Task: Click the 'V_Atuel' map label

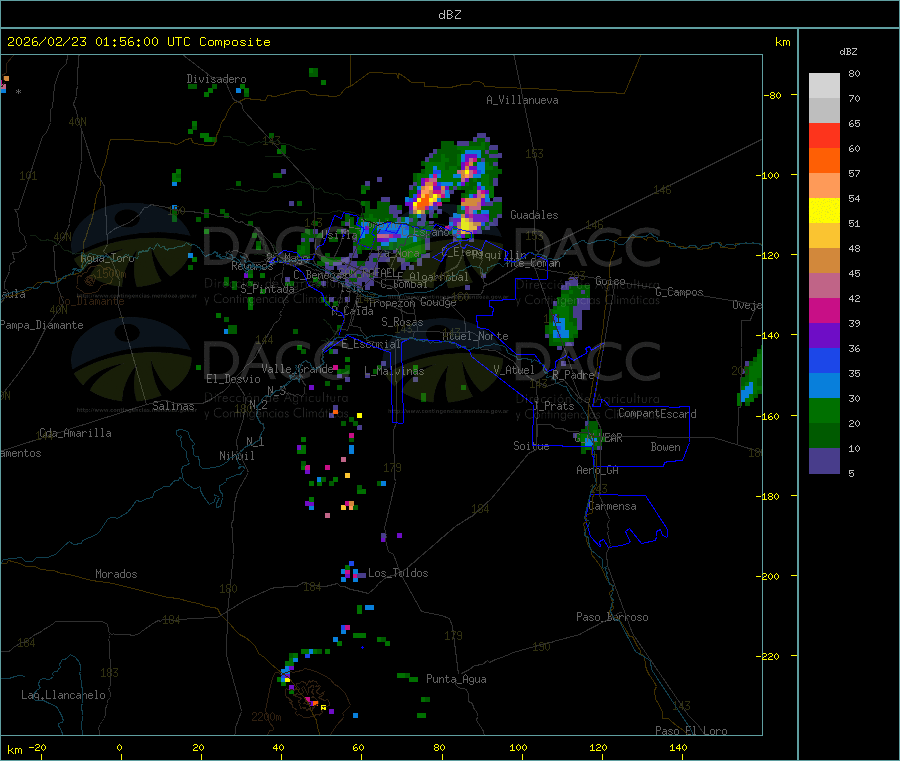Action: click(514, 370)
